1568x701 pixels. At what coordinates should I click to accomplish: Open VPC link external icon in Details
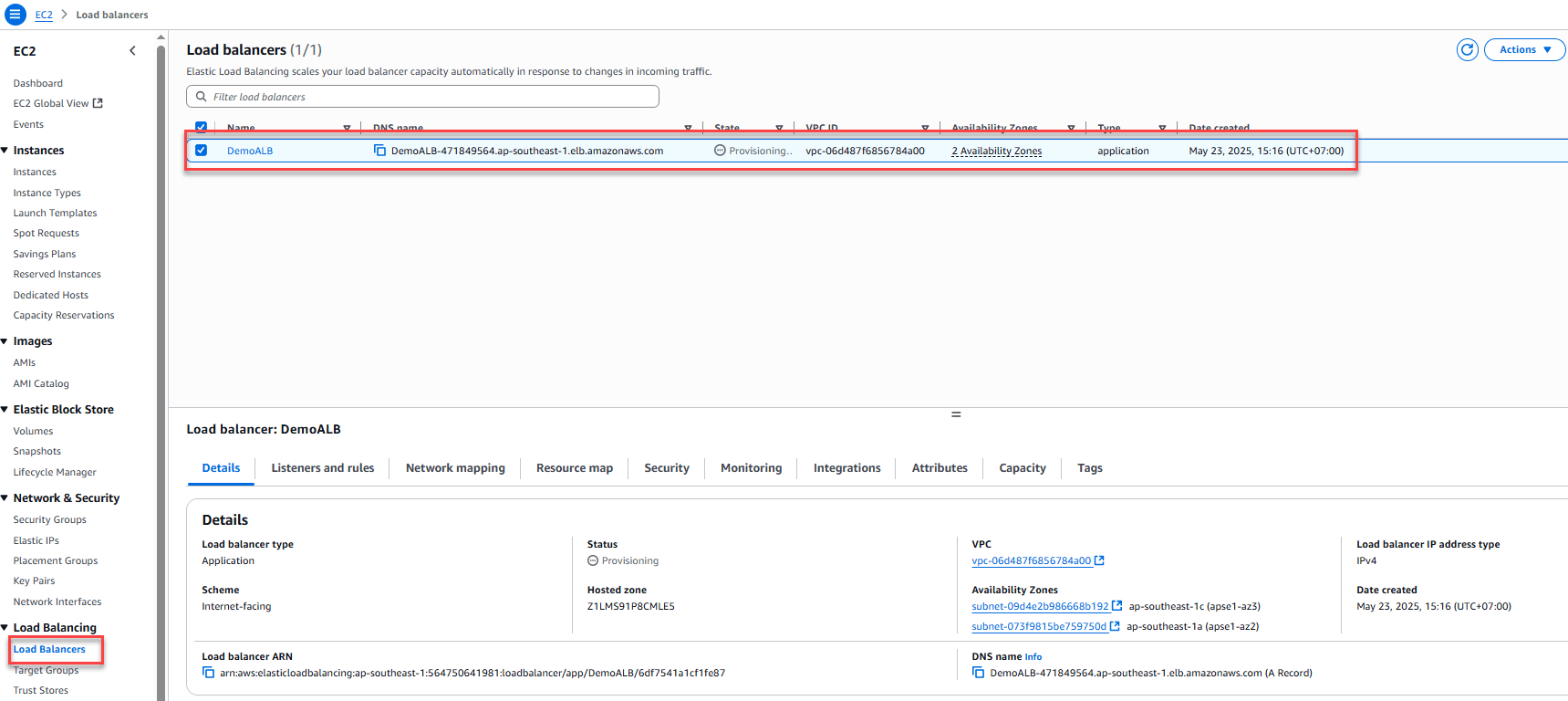pyautogui.click(x=1099, y=560)
